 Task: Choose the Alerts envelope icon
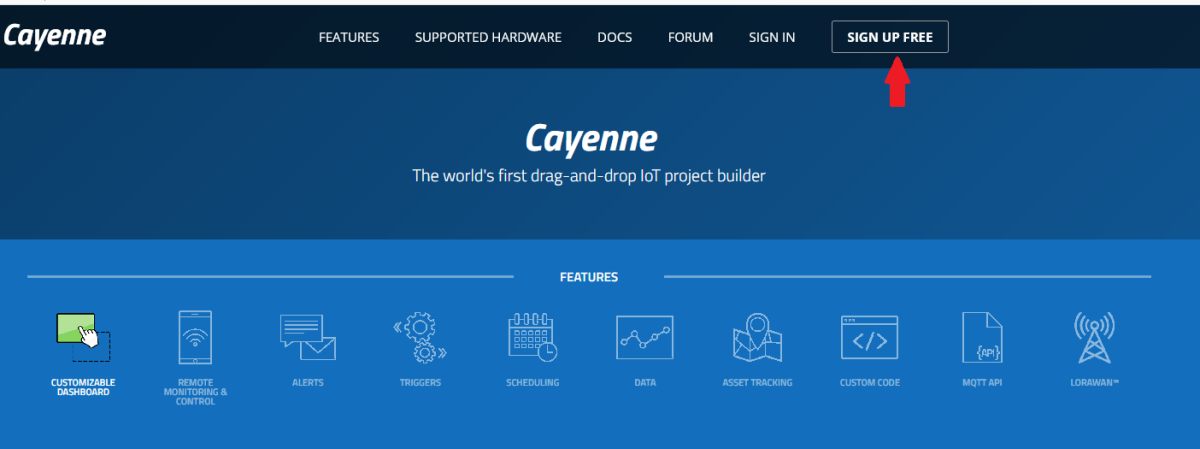(308, 338)
